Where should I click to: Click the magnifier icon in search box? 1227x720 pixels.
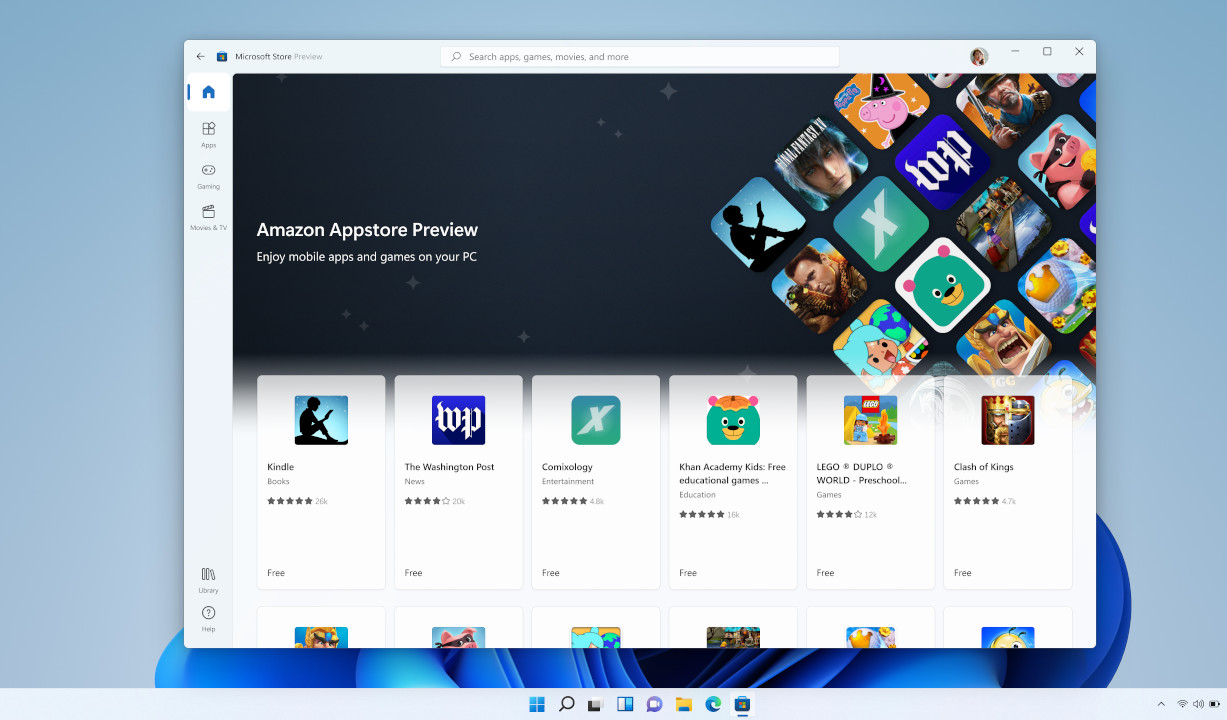point(456,57)
